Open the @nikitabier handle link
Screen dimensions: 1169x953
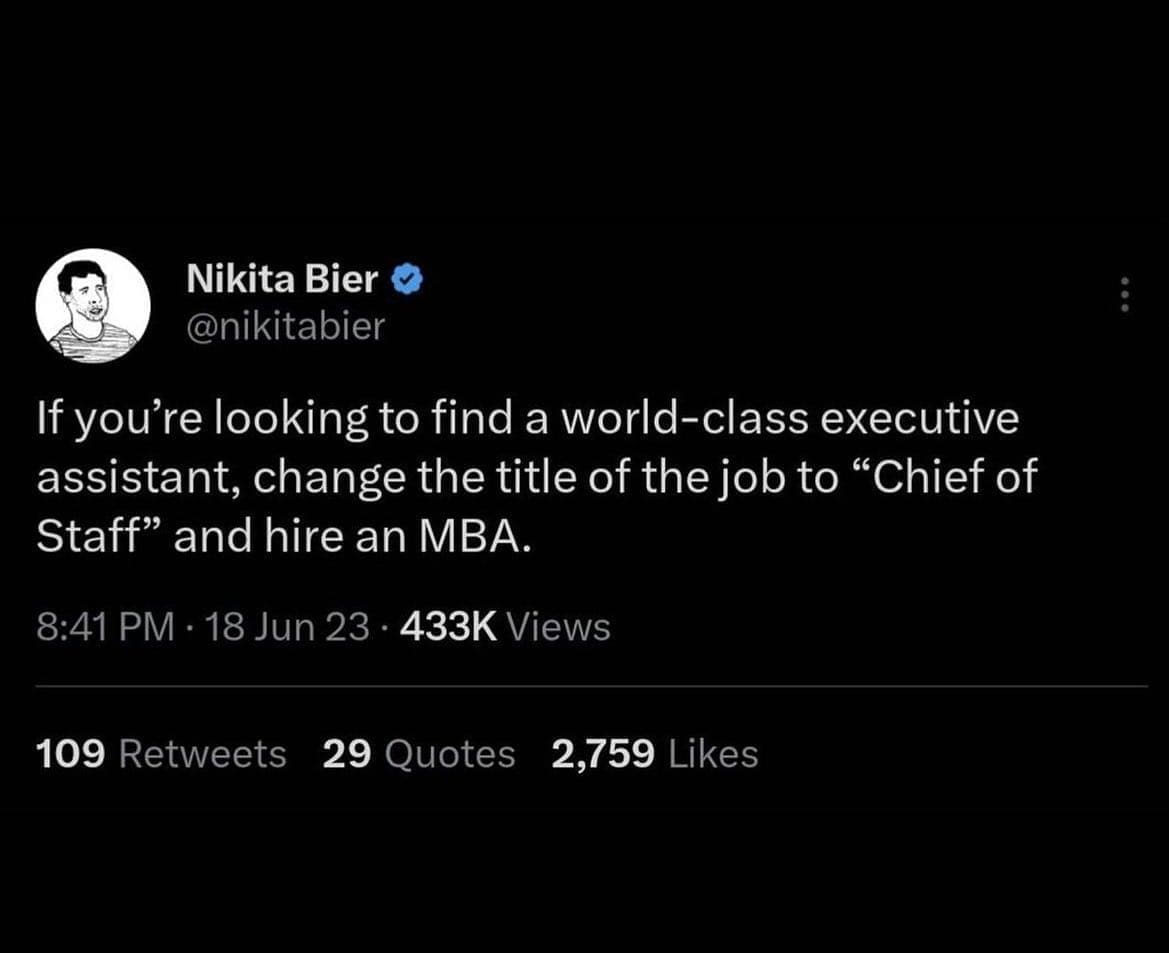(285, 326)
